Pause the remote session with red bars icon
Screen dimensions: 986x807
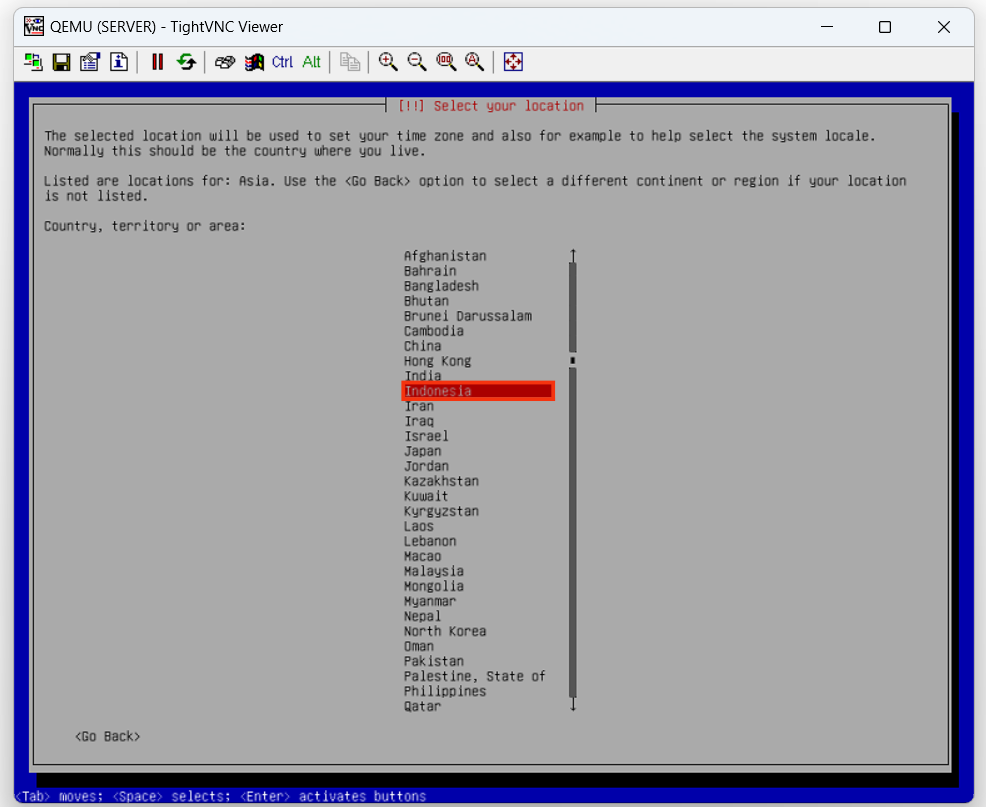(x=157, y=62)
